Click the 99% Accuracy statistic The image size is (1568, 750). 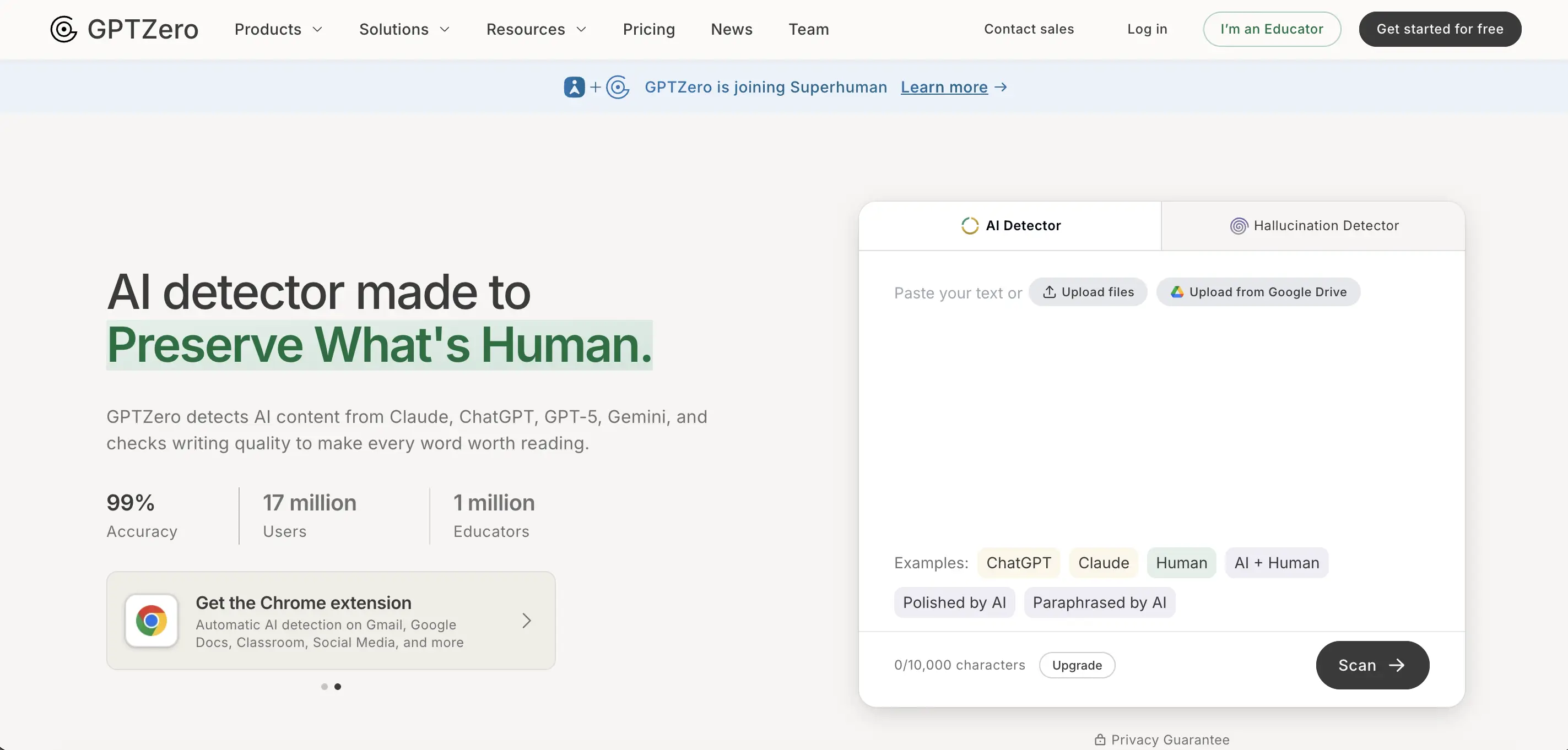[142, 515]
